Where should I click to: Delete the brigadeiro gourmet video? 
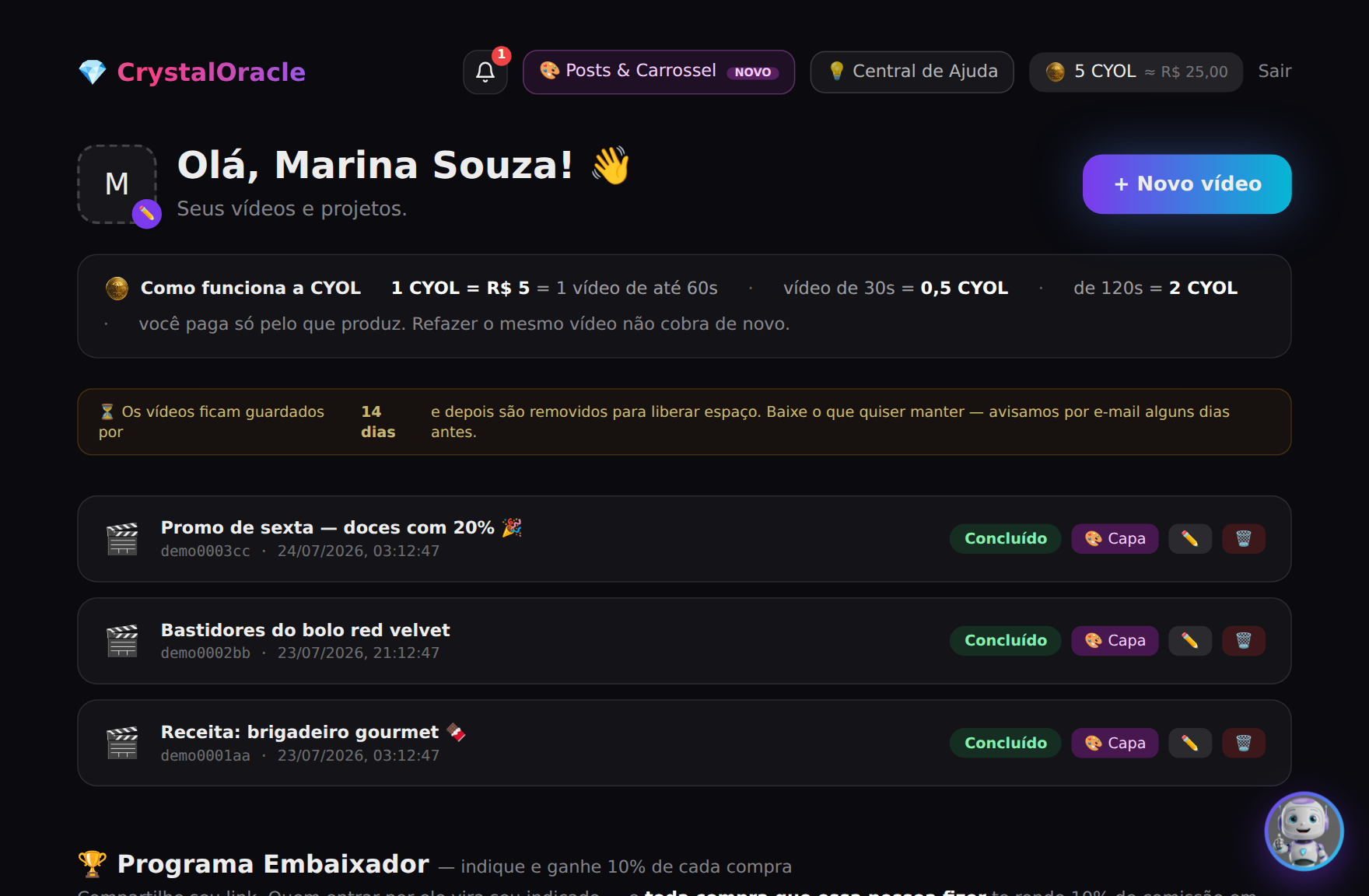1243,743
